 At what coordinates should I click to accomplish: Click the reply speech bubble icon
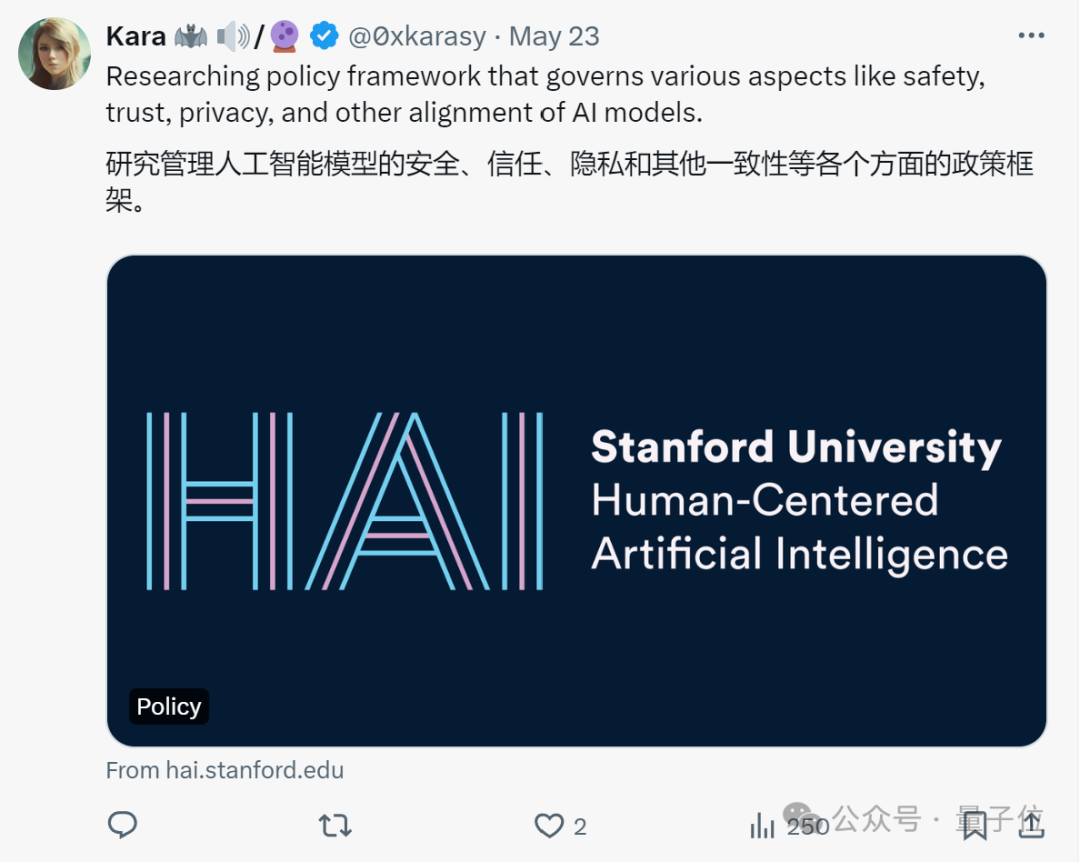[x=122, y=825]
